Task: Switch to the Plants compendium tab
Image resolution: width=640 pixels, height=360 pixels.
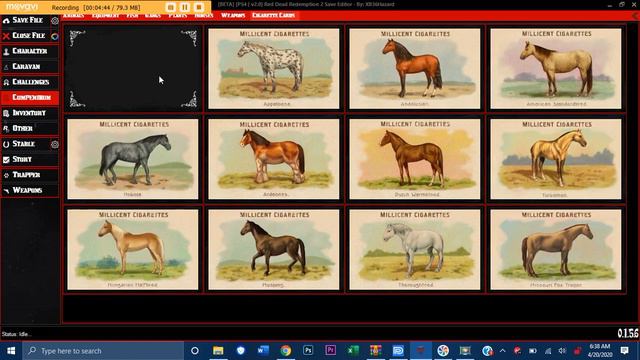Action: coord(178,15)
